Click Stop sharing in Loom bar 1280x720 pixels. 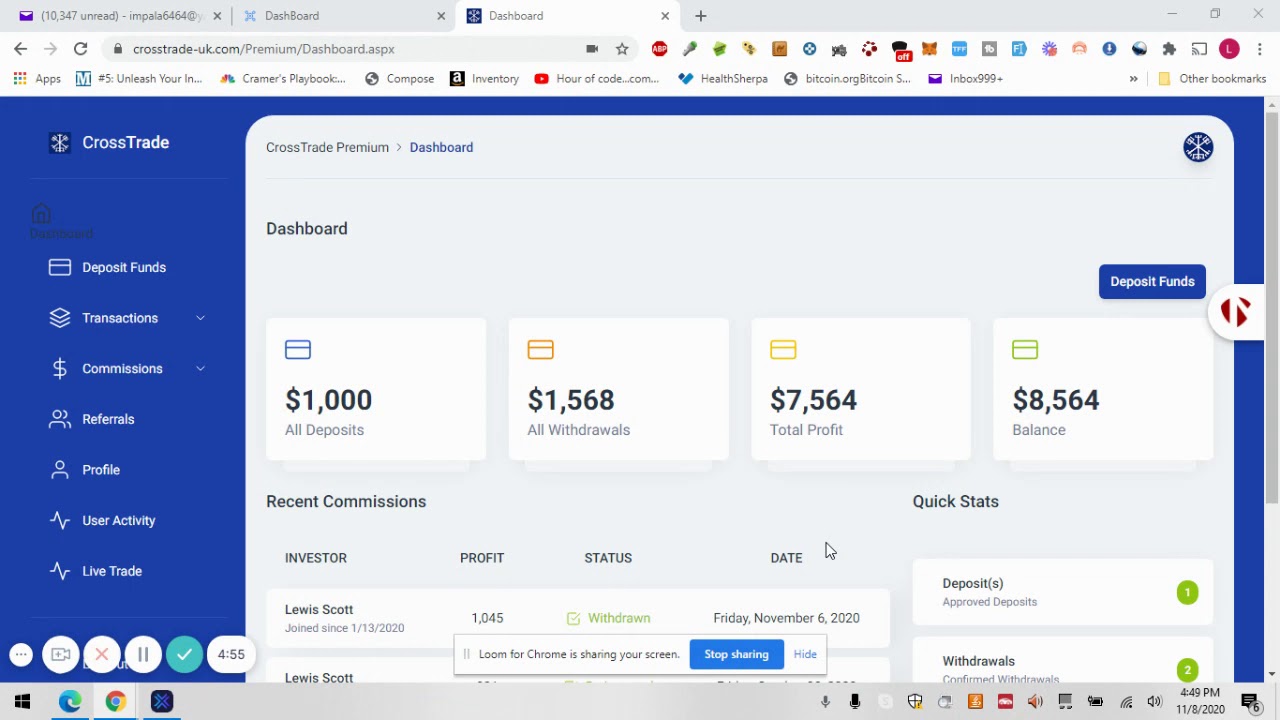click(x=736, y=654)
